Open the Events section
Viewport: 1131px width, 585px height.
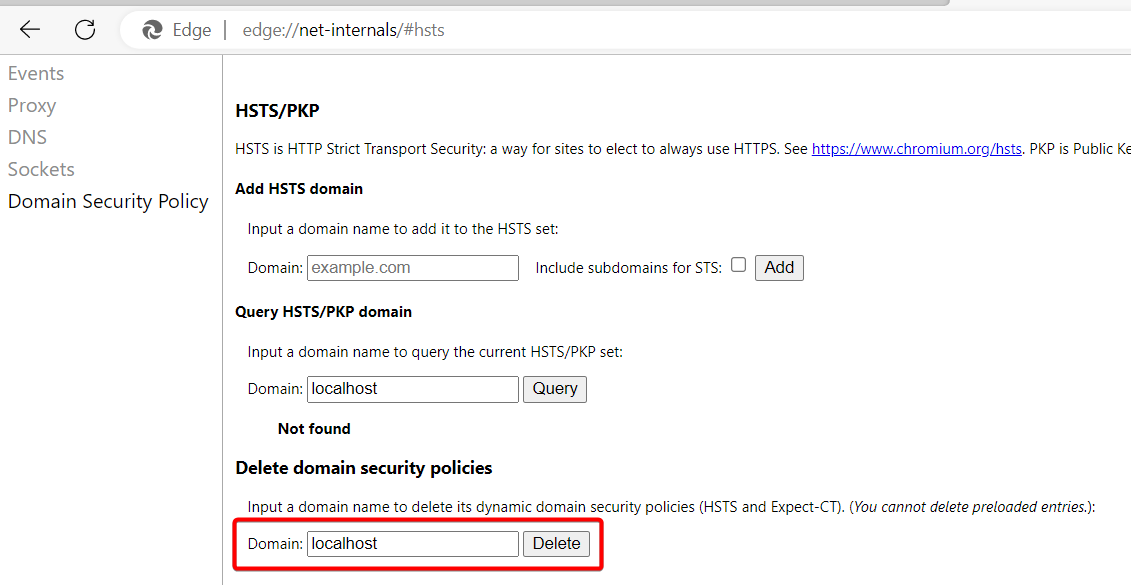point(36,72)
